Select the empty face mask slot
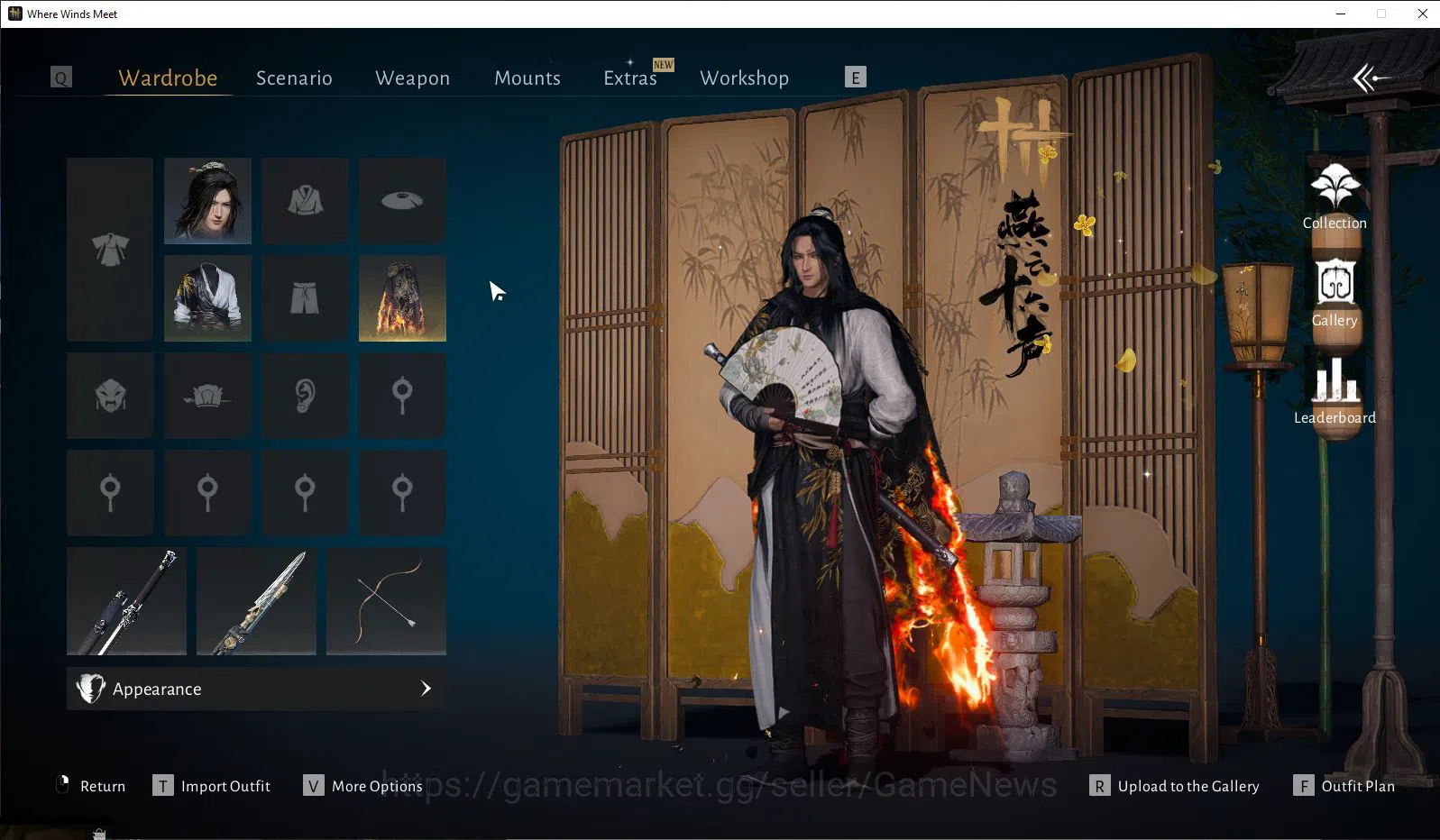 point(110,396)
